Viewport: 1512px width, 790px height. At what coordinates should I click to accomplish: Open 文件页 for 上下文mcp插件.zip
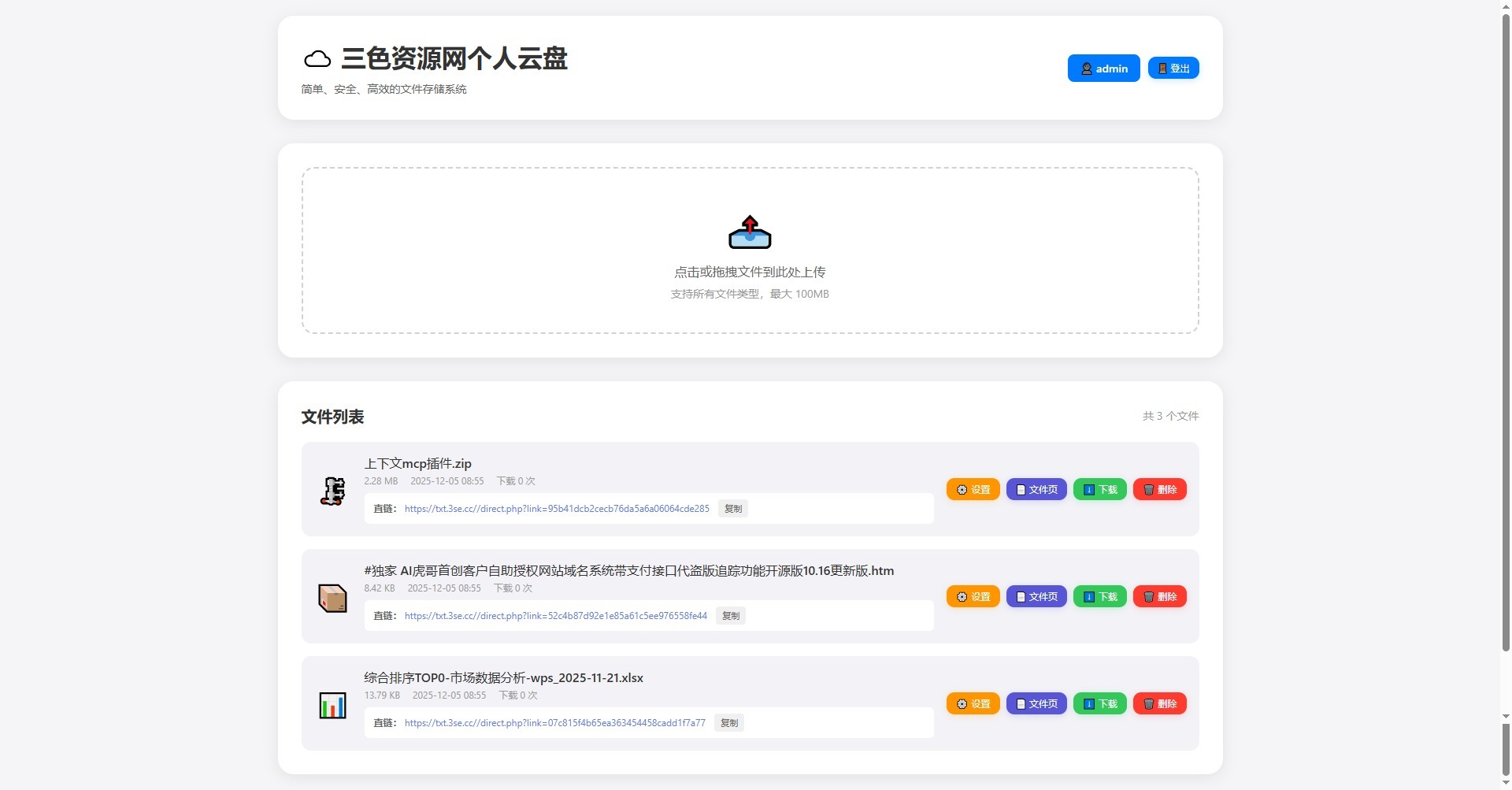pos(1036,489)
